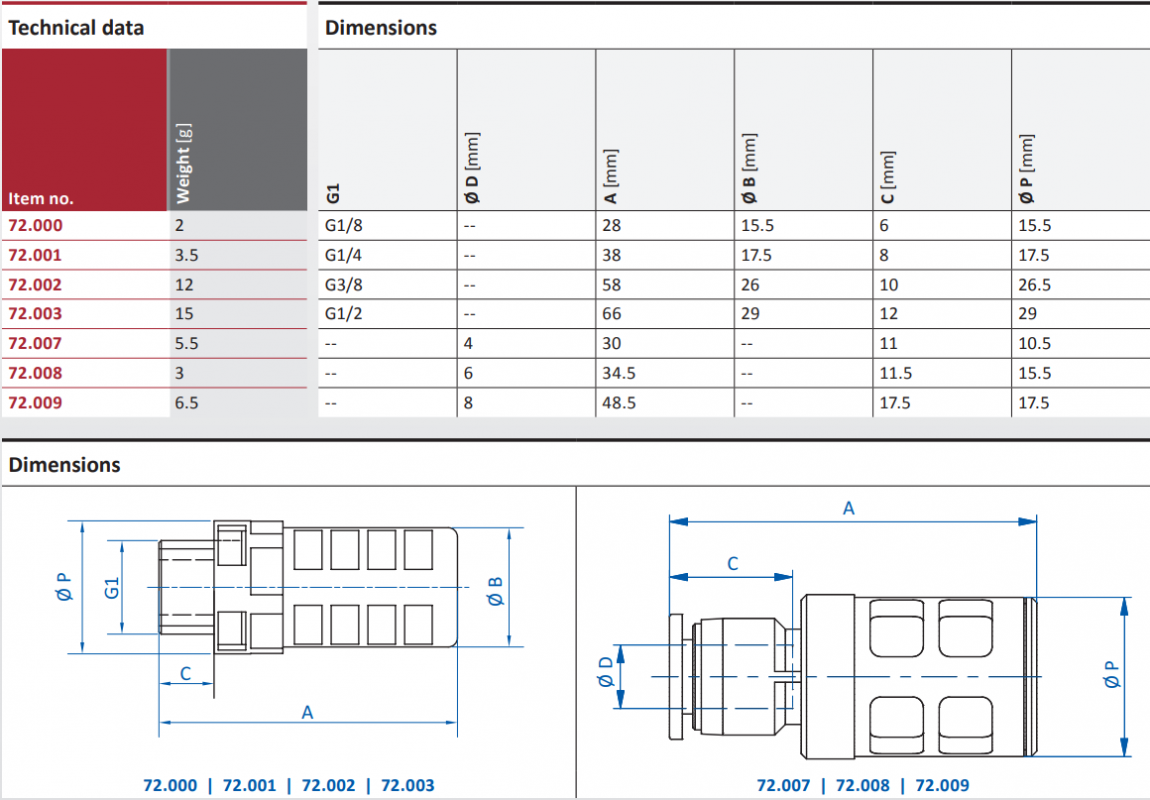
Task: Click the G1/4 thread cell
Action: pyautogui.click(x=343, y=255)
